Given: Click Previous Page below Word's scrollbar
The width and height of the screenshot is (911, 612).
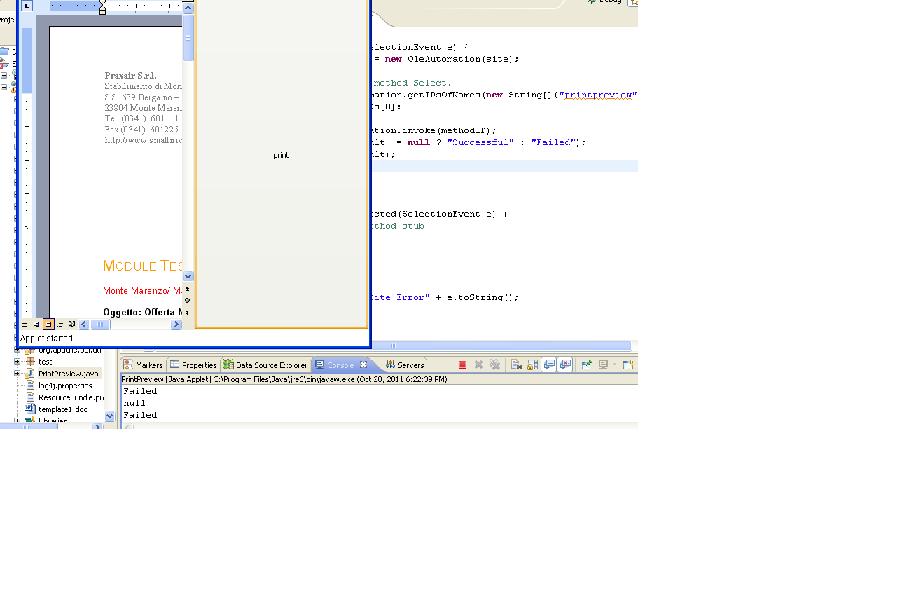Looking at the screenshot, I should coord(188,289).
